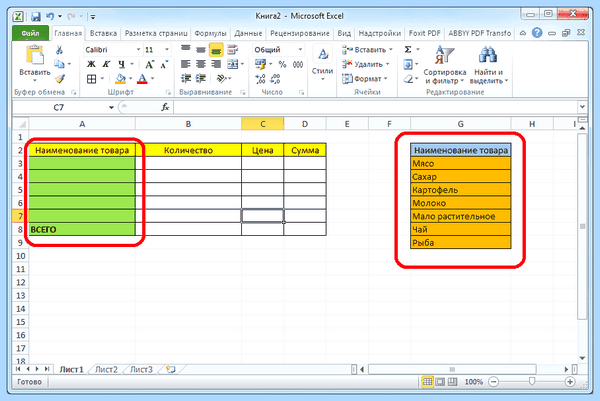Open number format Общий dropdown
600x401 pixels.
point(300,50)
